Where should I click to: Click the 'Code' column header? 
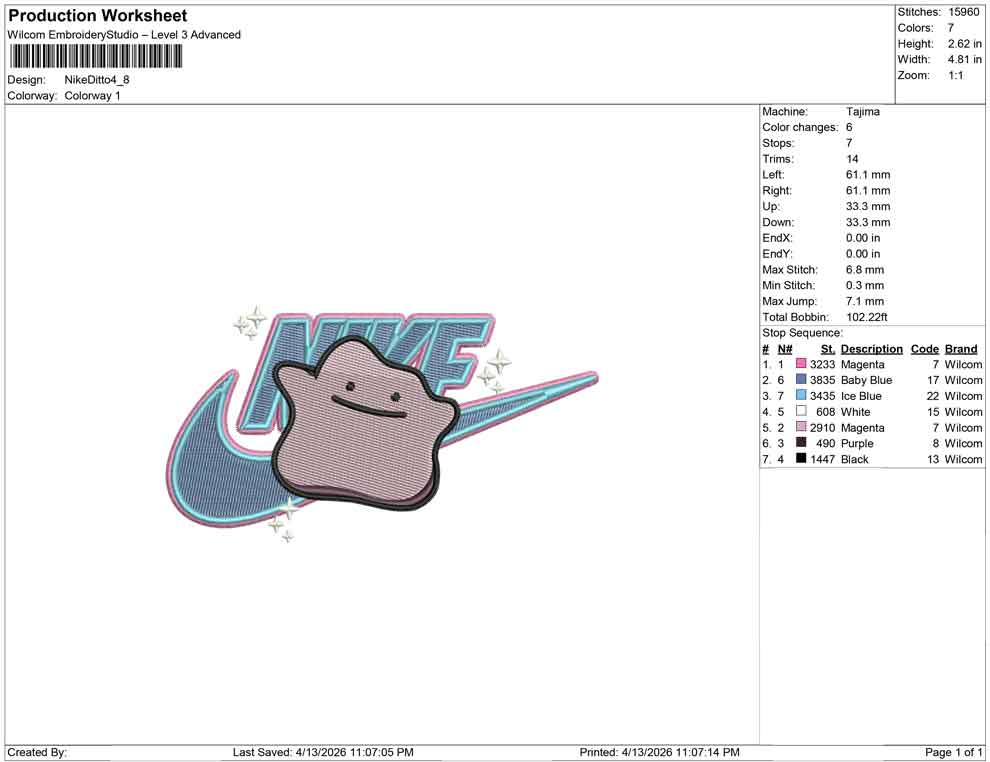tap(924, 349)
